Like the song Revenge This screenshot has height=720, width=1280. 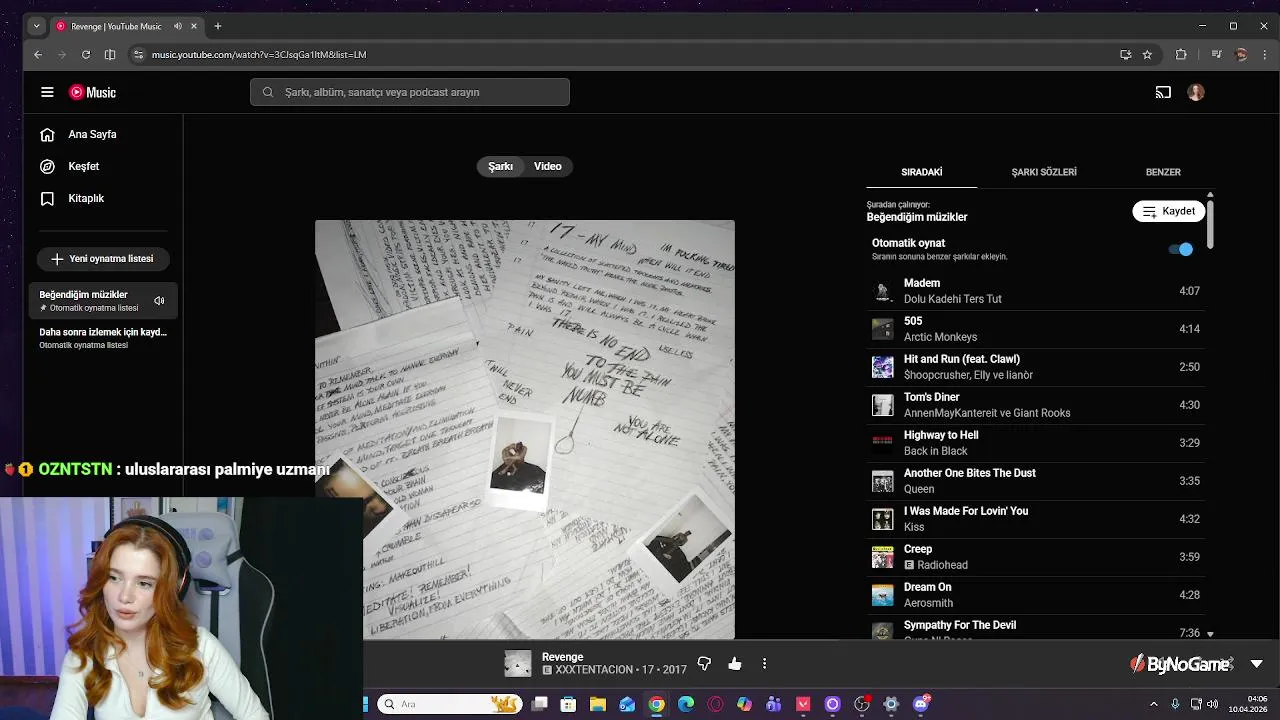(735, 663)
